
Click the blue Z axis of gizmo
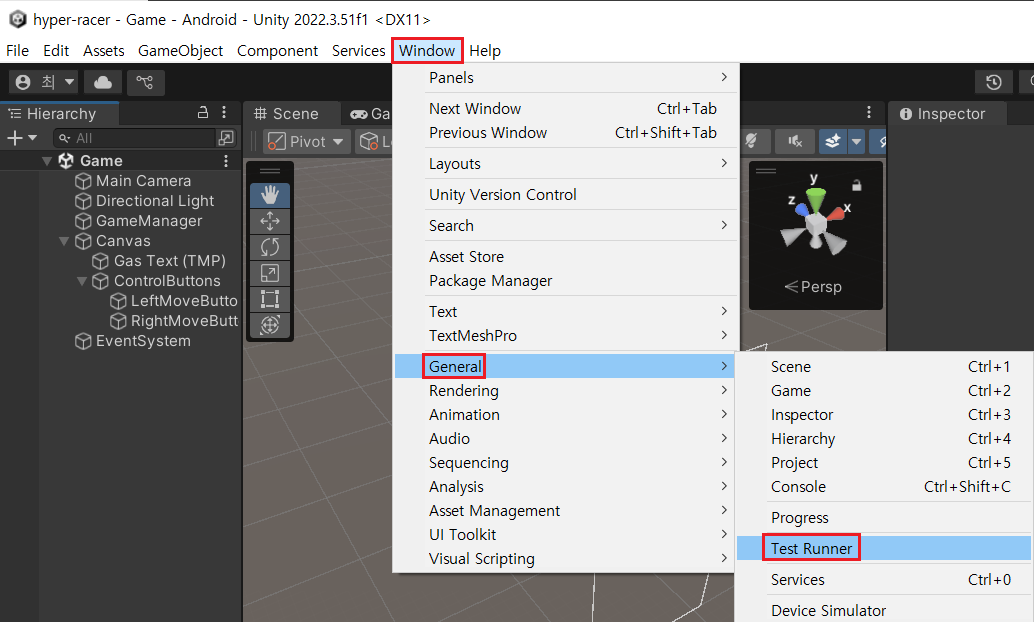click(x=801, y=208)
